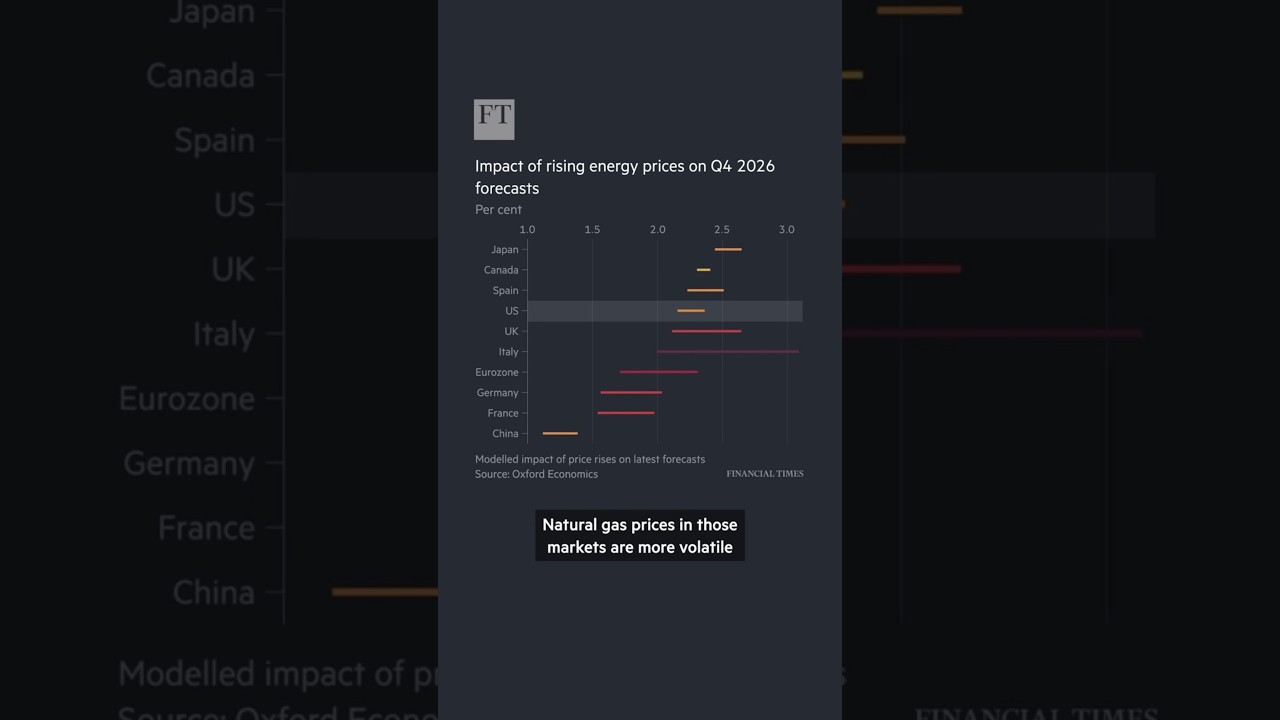Click the red Germany bar in center chart
Screen dimensions: 1280x720
coord(631,393)
